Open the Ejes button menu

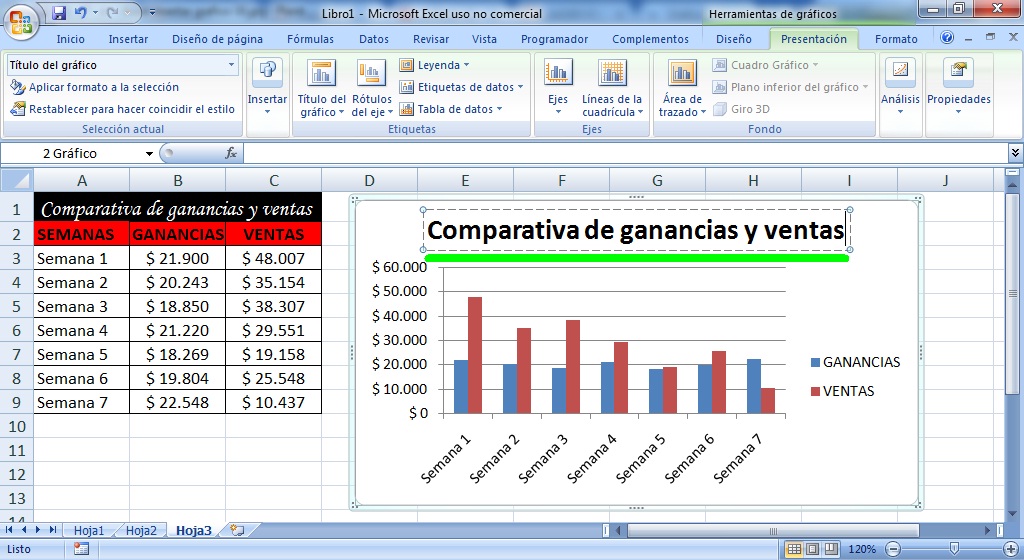[x=558, y=88]
